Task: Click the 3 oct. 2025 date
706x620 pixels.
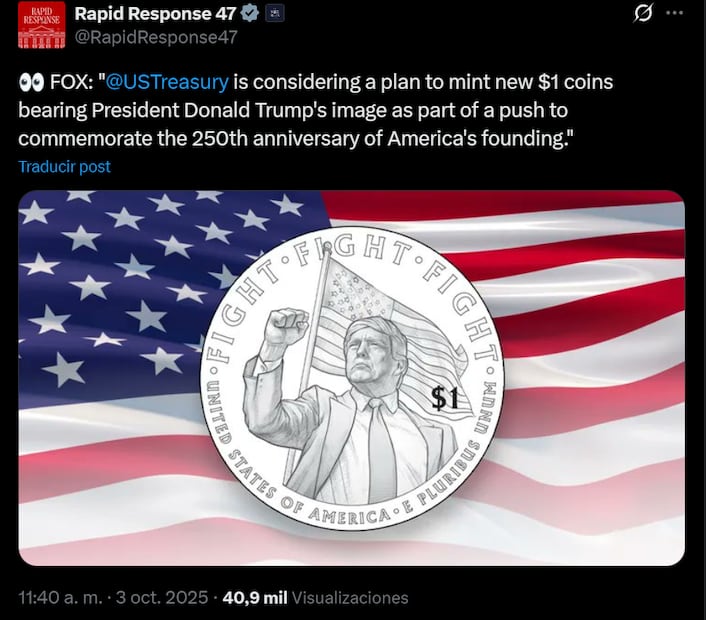Action: 162,598
